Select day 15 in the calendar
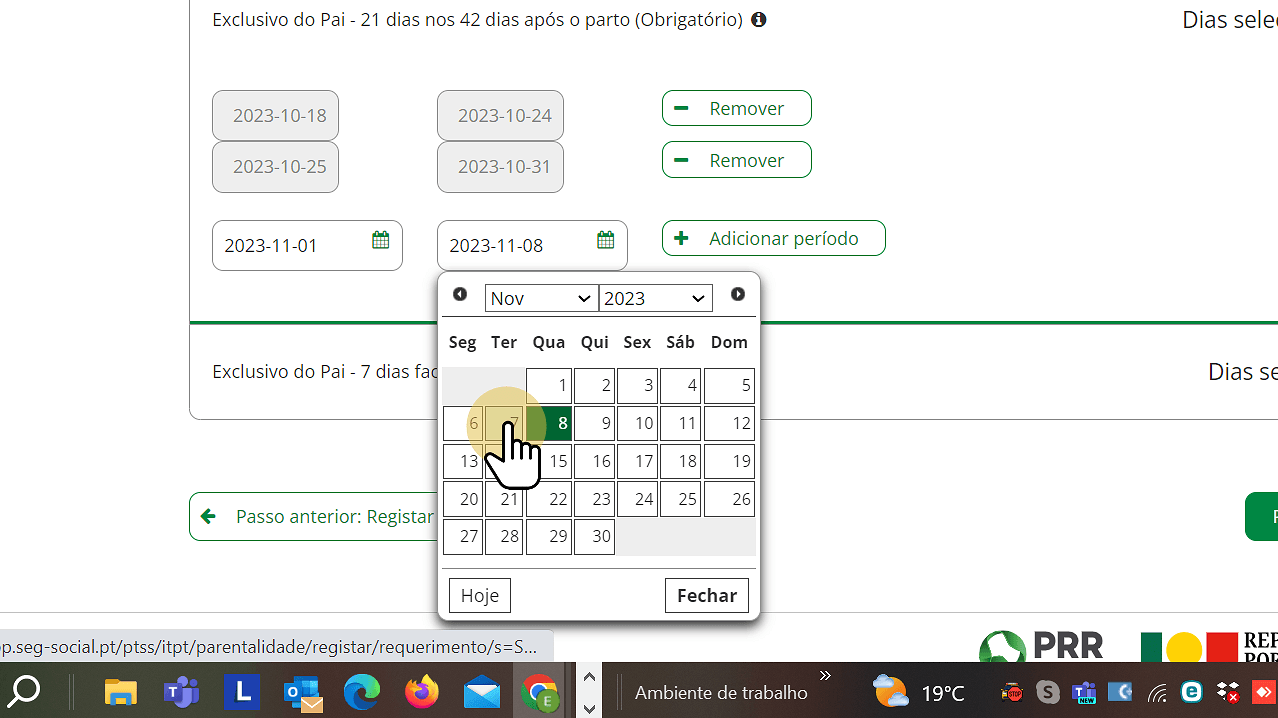 point(549,461)
